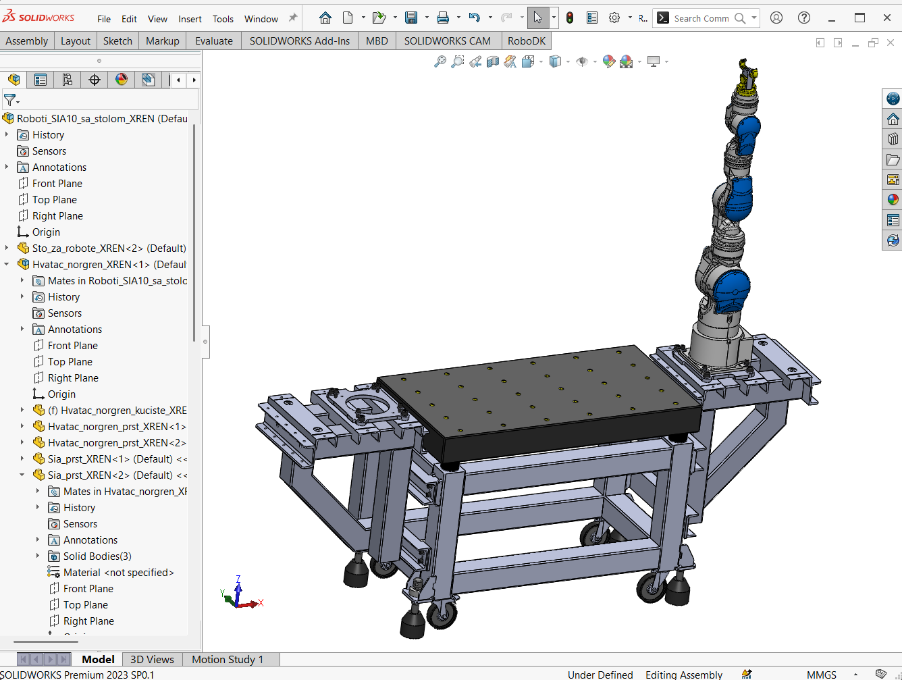Switch to the Evaluate tab
This screenshot has width=902, height=680.
coord(213,41)
